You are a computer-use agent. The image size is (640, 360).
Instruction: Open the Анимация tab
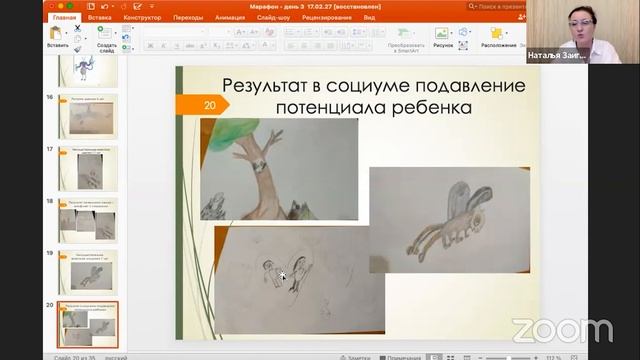point(230,18)
